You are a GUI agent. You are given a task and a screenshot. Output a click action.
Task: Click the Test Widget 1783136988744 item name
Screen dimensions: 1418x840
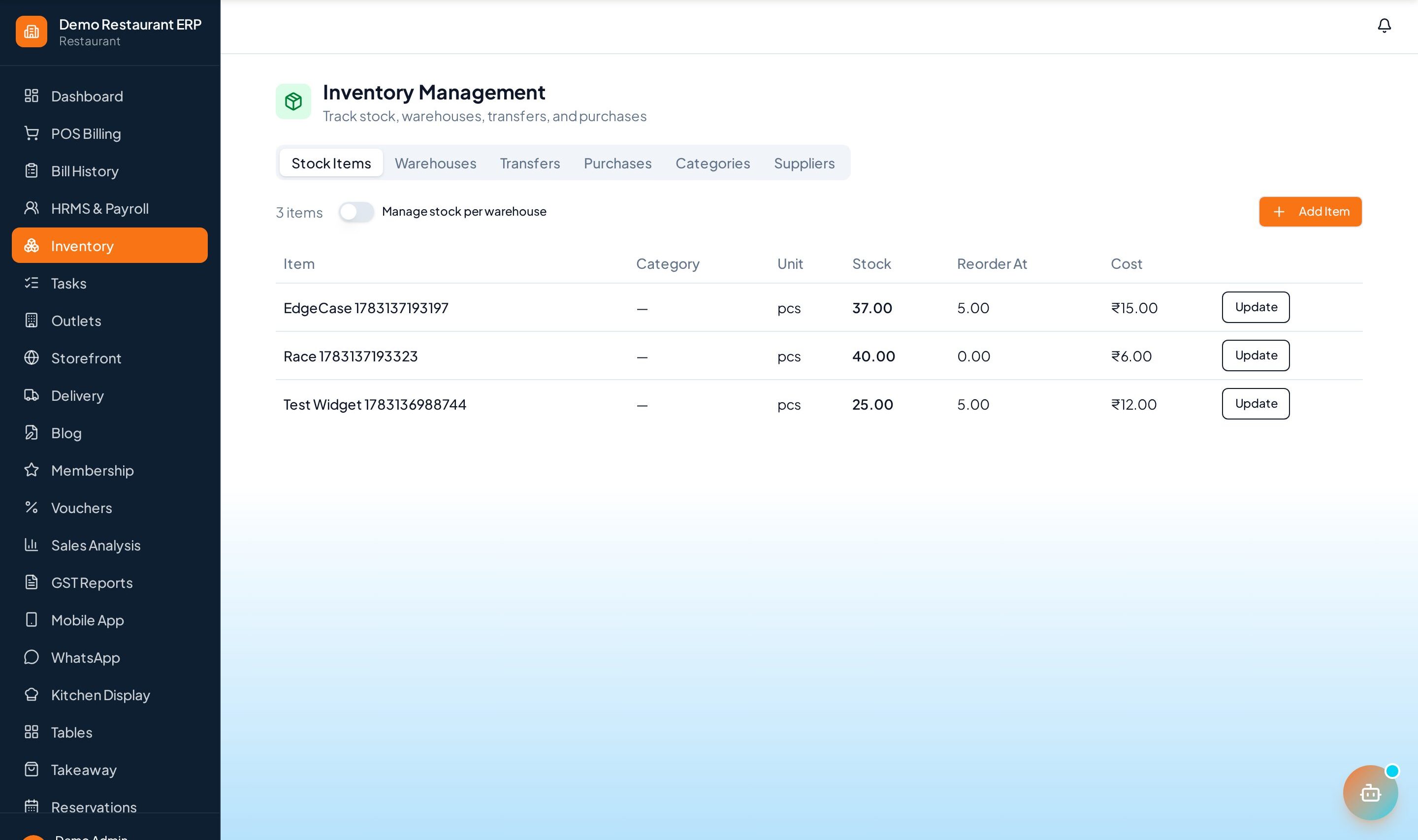pos(375,404)
